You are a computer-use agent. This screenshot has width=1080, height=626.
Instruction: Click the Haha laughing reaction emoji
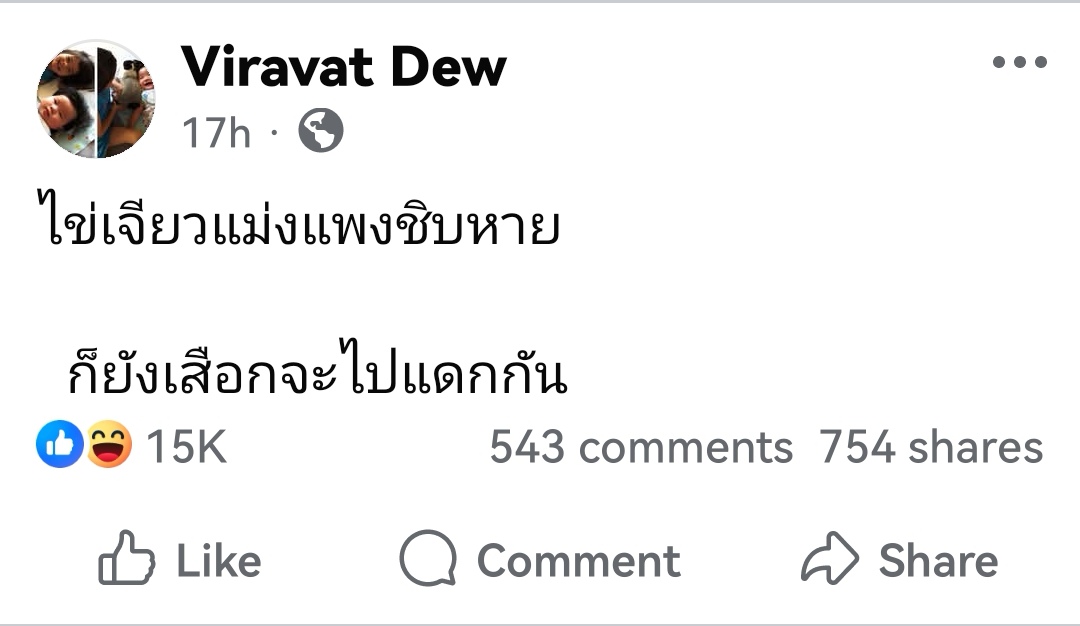(x=109, y=445)
